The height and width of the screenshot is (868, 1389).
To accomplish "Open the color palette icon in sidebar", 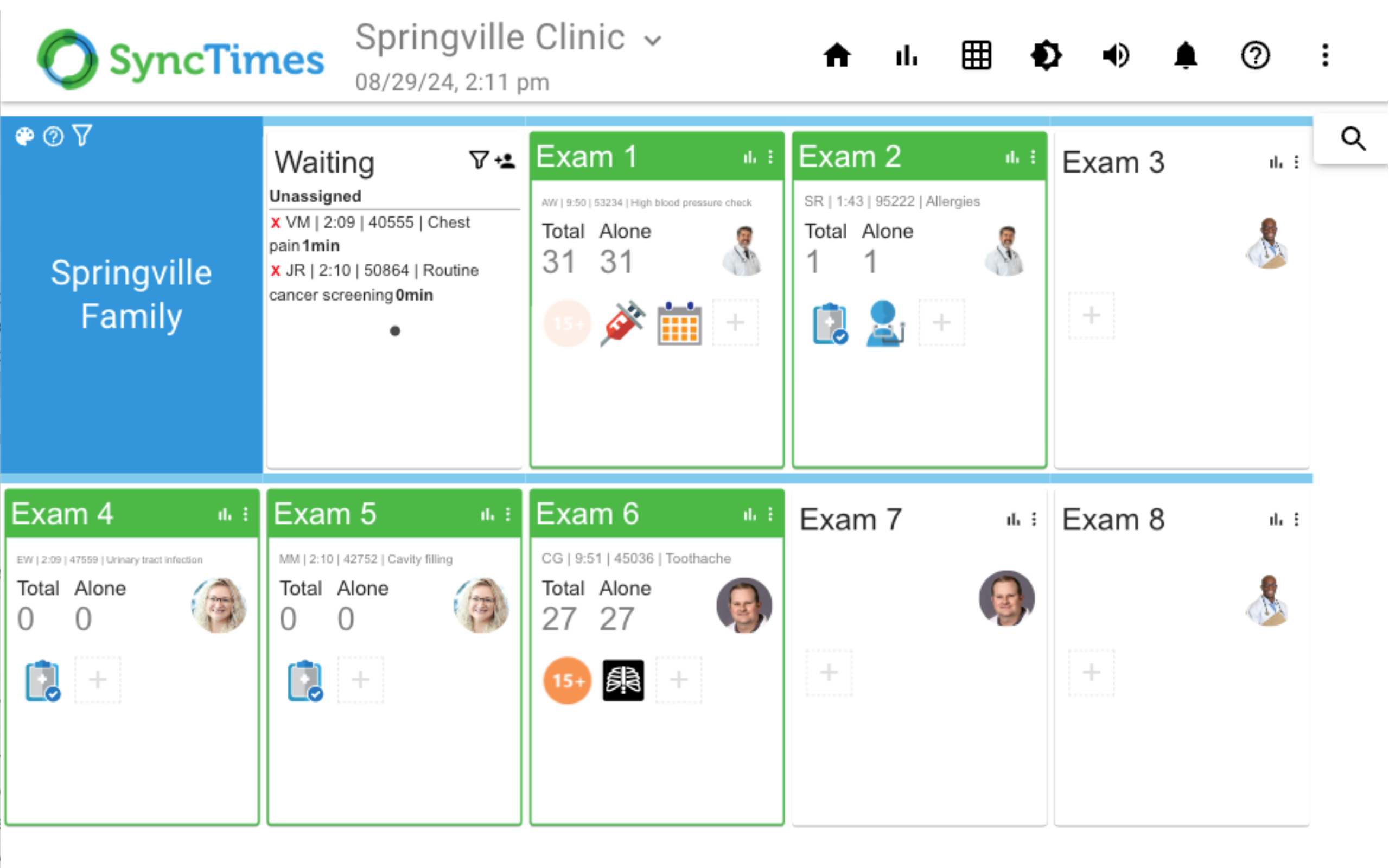I will click(x=24, y=137).
